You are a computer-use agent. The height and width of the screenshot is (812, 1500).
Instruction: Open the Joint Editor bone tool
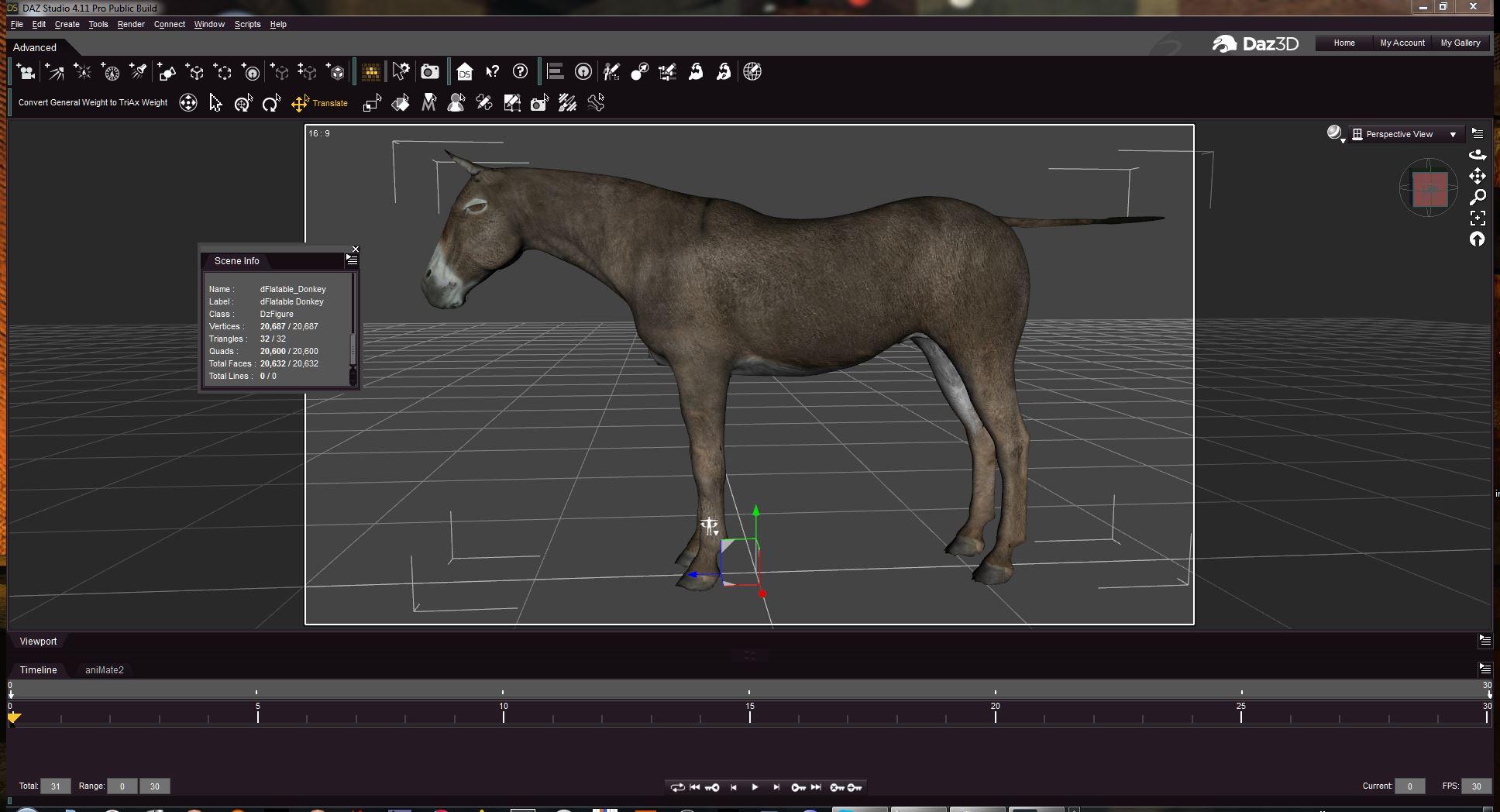pyautogui.click(x=596, y=103)
